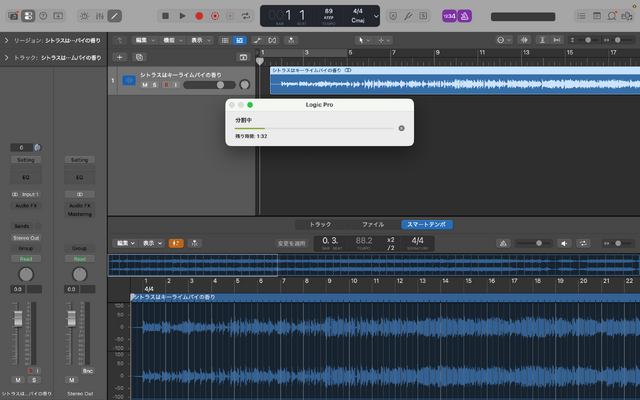640x400 pixels.
Task: Expand the リージョン inspector section
Action: pos(7,40)
